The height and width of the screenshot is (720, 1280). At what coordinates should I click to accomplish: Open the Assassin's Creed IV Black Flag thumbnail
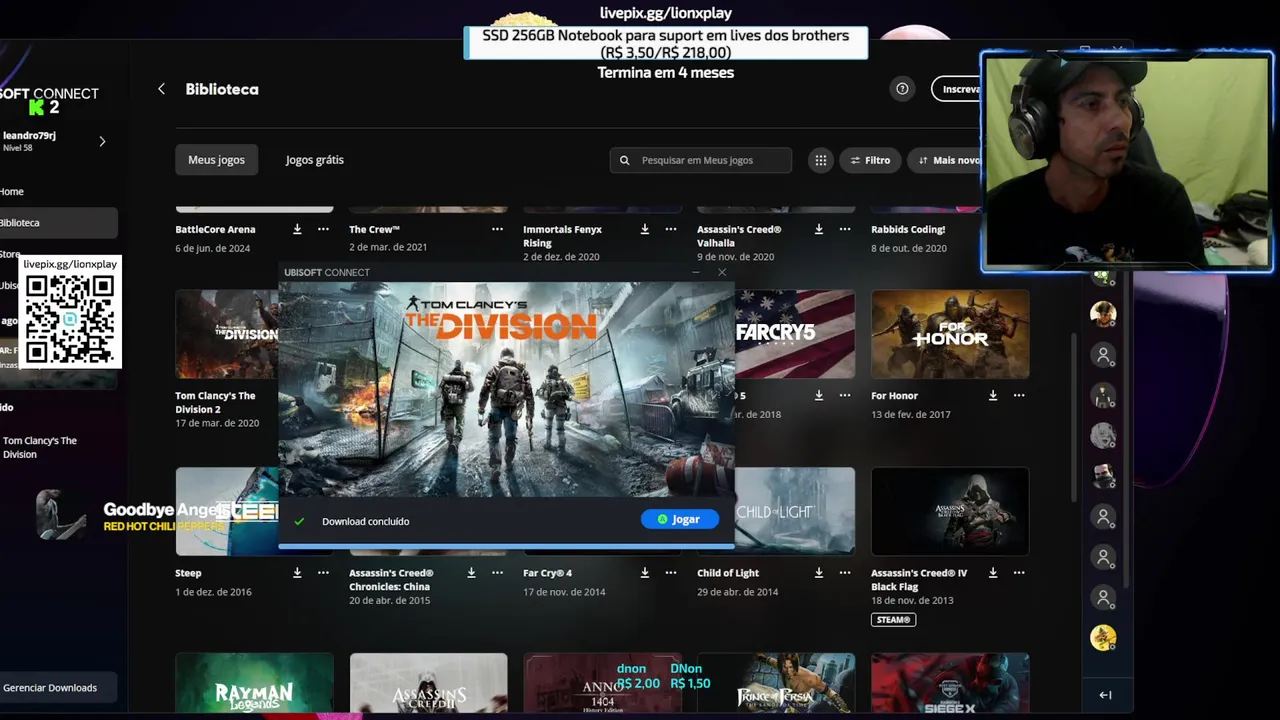click(x=950, y=511)
